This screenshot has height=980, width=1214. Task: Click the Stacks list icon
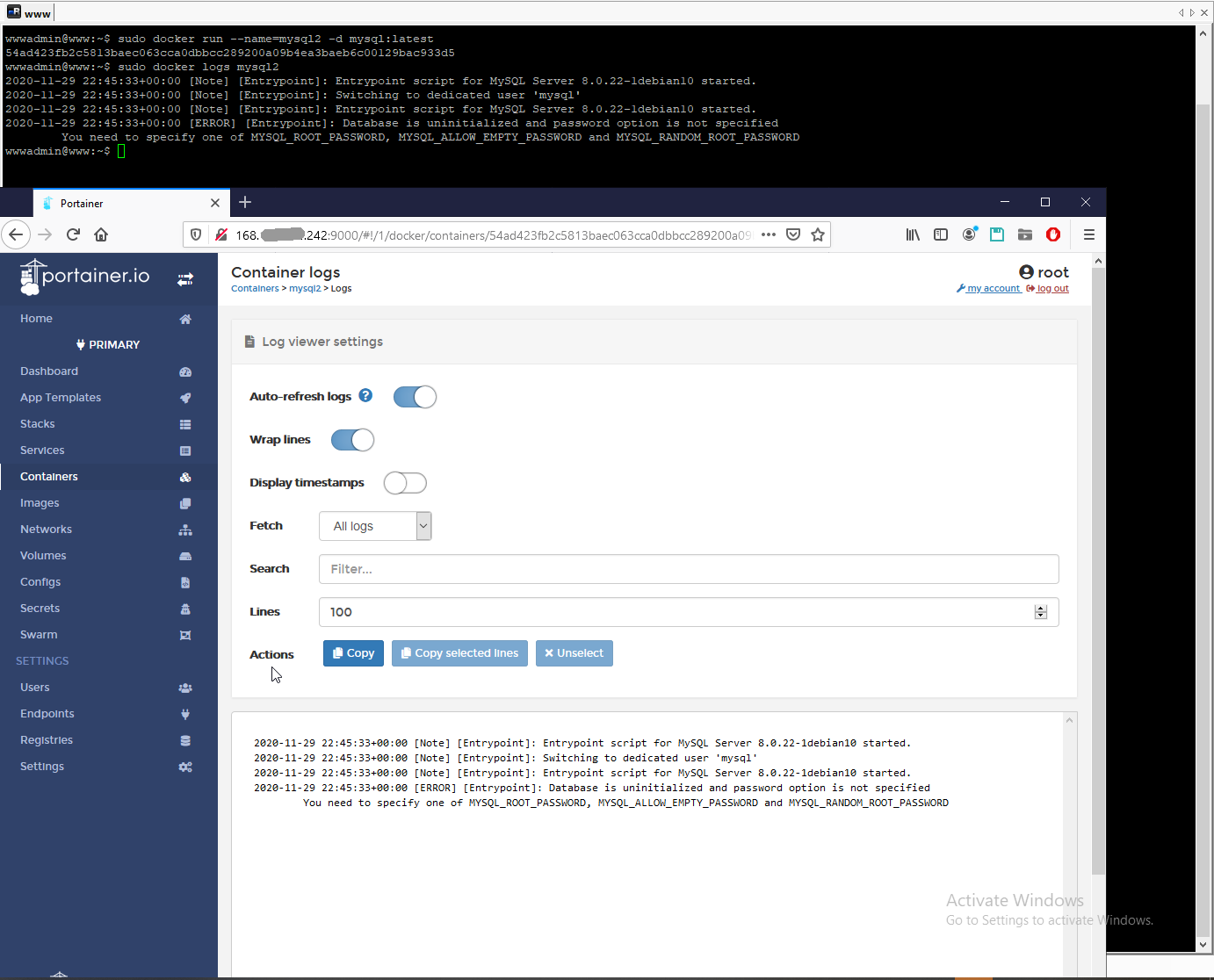[185, 424]
